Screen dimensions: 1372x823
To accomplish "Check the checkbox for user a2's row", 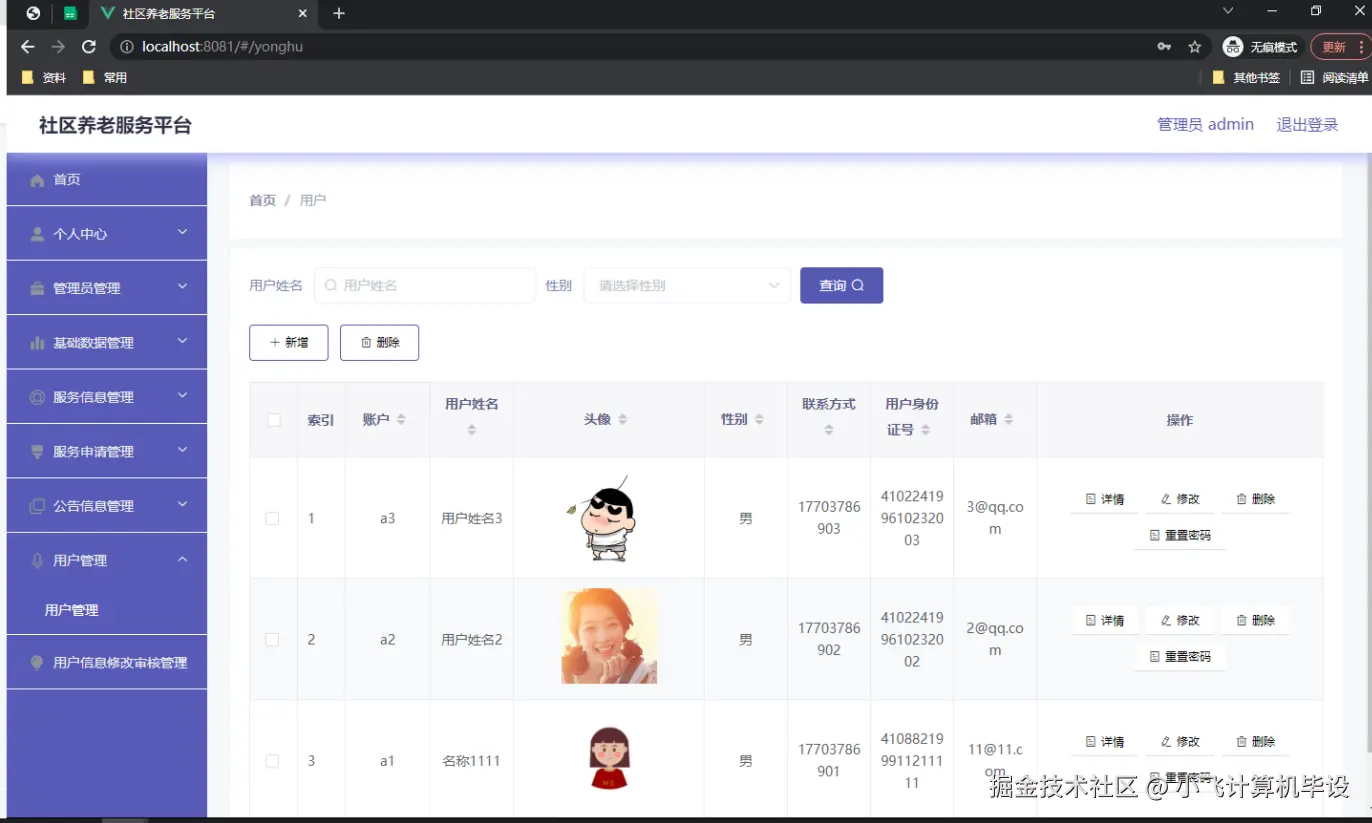I will point(273,639).
